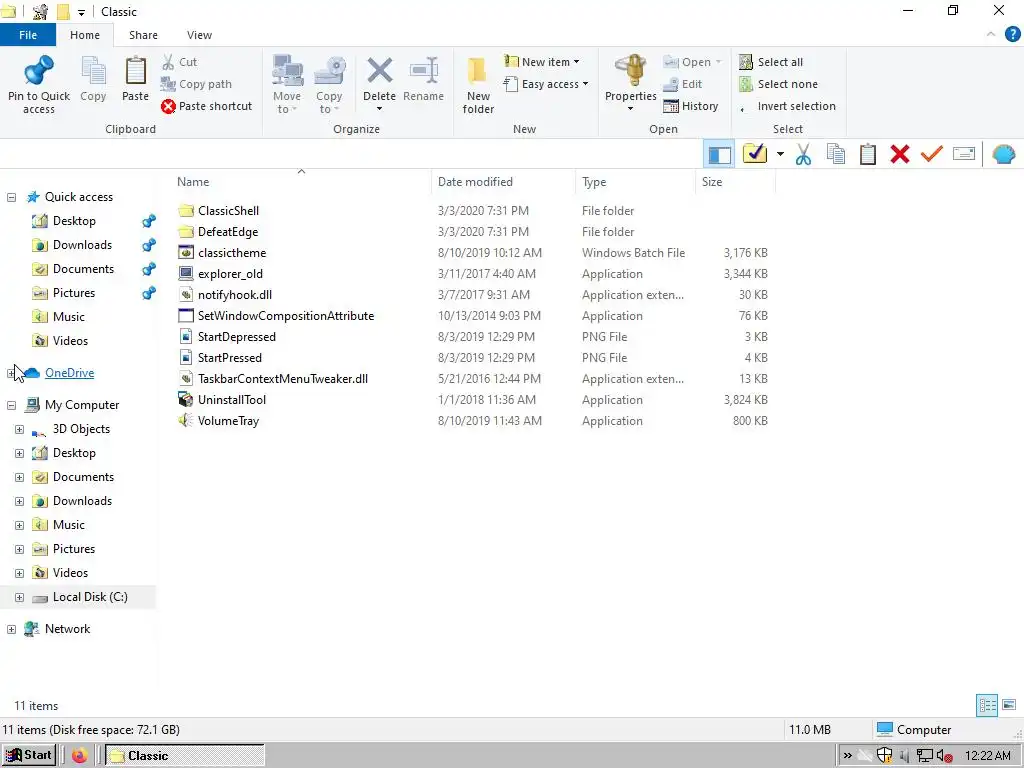Image resolution: width=1024 pixels, height=768 pixels.
Task: Click the rename field toolbar icon
Action: [964, 155]
